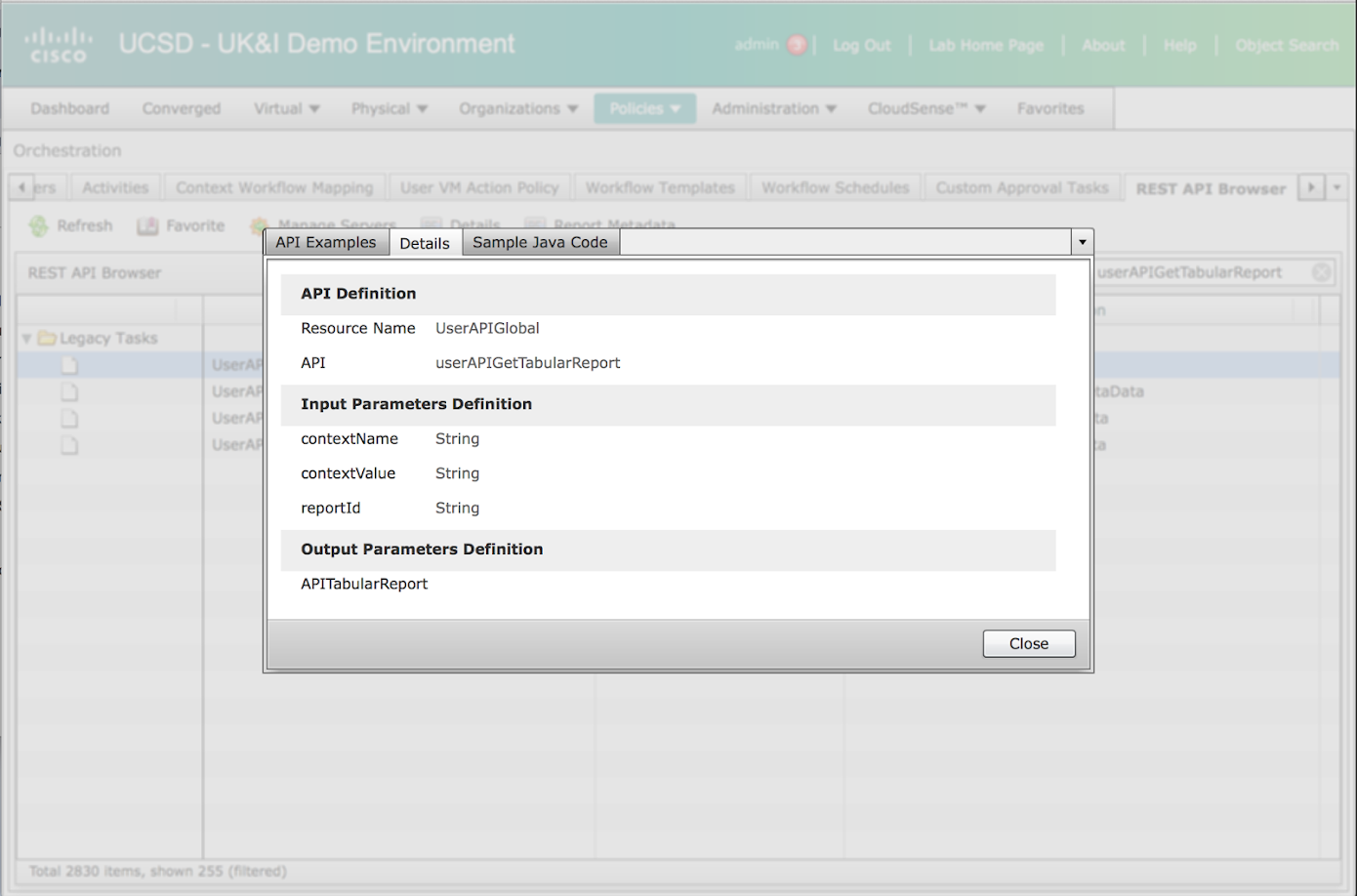
Task: Select the first document icon under Legacy Tasks
Action: point(69,365)
